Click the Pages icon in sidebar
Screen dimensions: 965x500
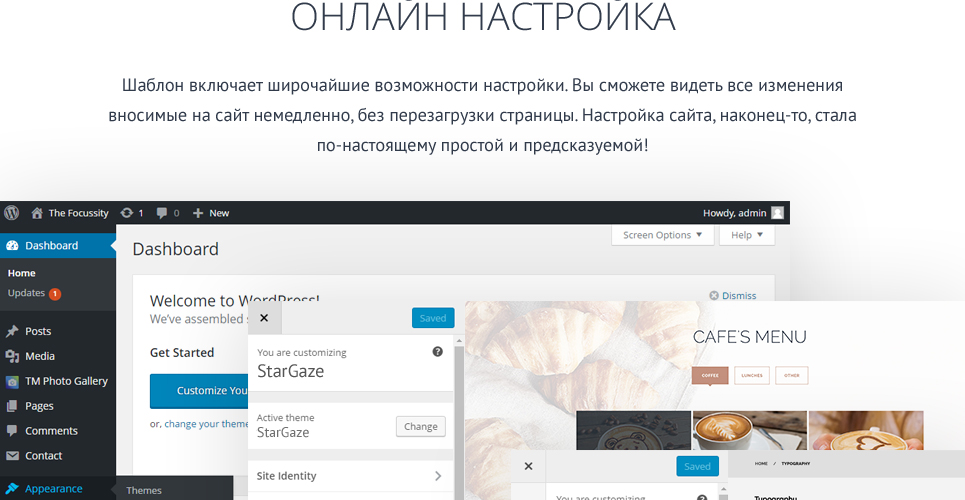12,406
